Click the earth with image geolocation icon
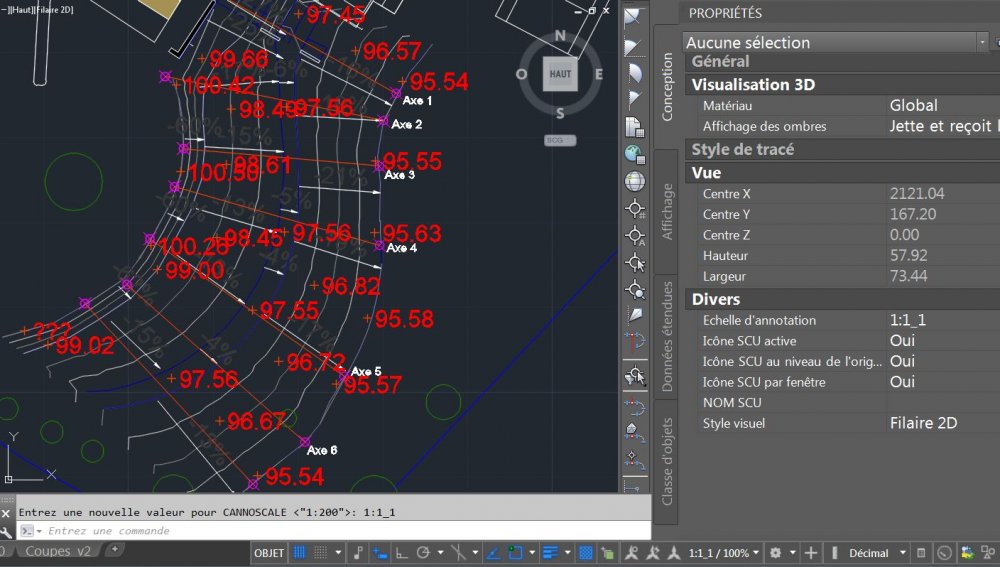Image resolution: width=1000 pixels, height=567 pixels. (x=635, y=154)
